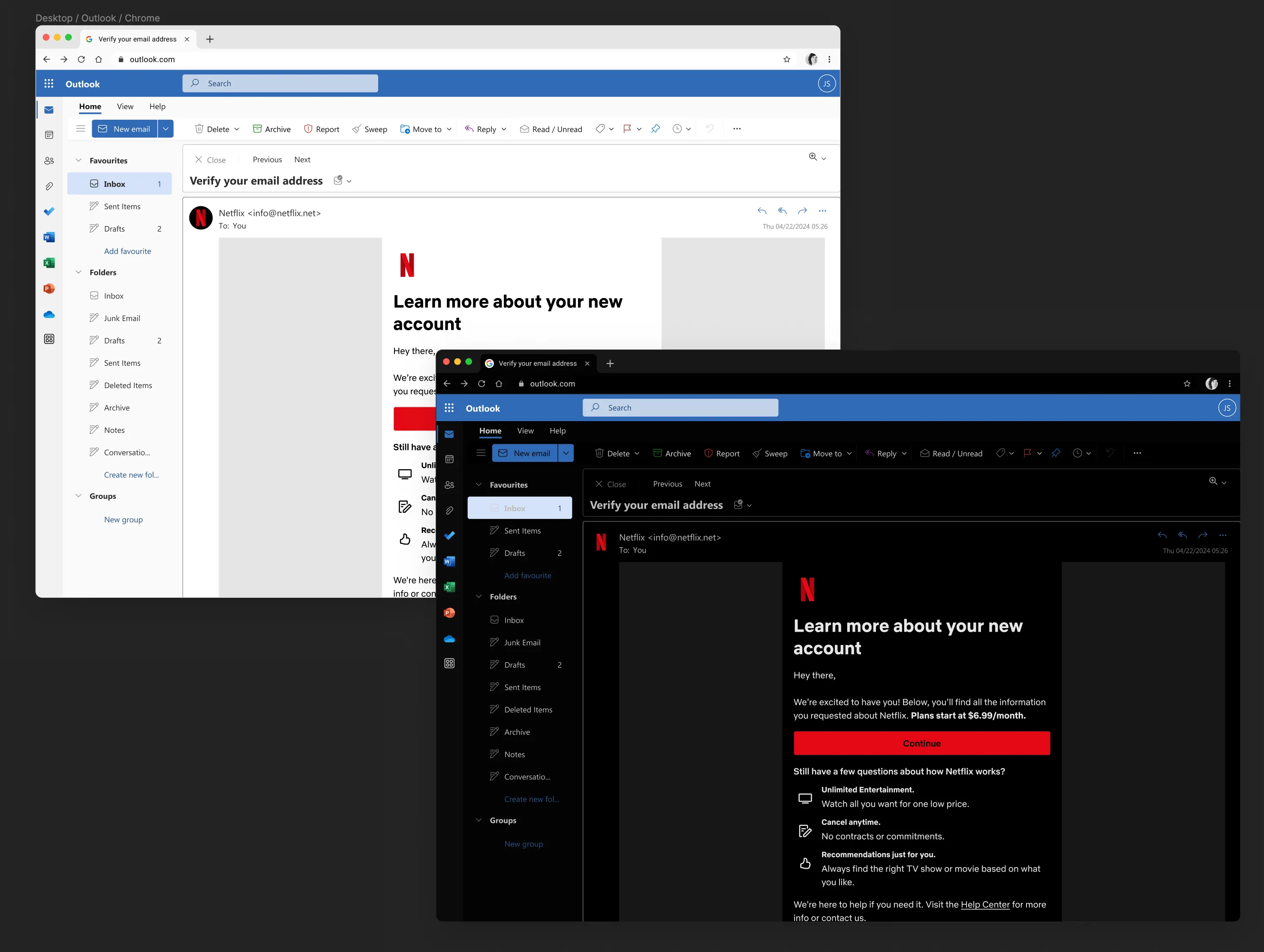Select the Verify your email address Chrome tab in dark window

[x=537, y=363]
